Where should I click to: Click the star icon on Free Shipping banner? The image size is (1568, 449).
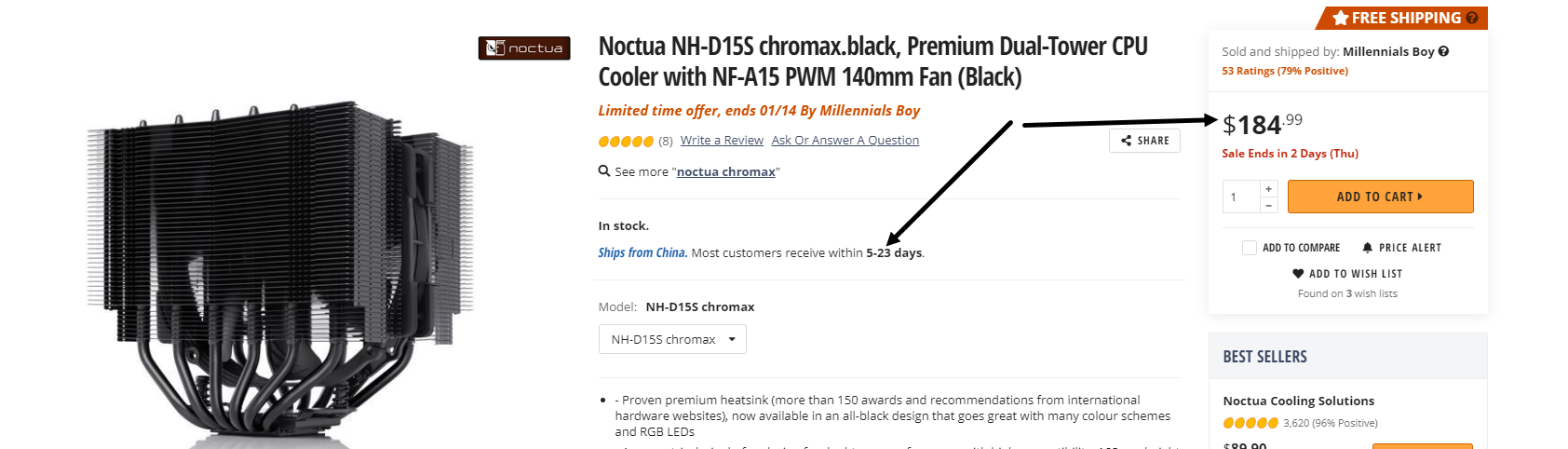1341,18
